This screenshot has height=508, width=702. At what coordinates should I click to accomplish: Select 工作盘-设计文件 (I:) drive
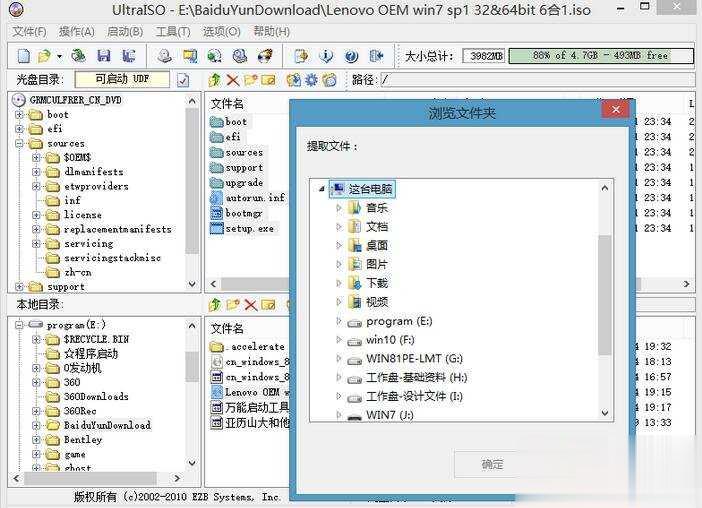tap(414, 396)
